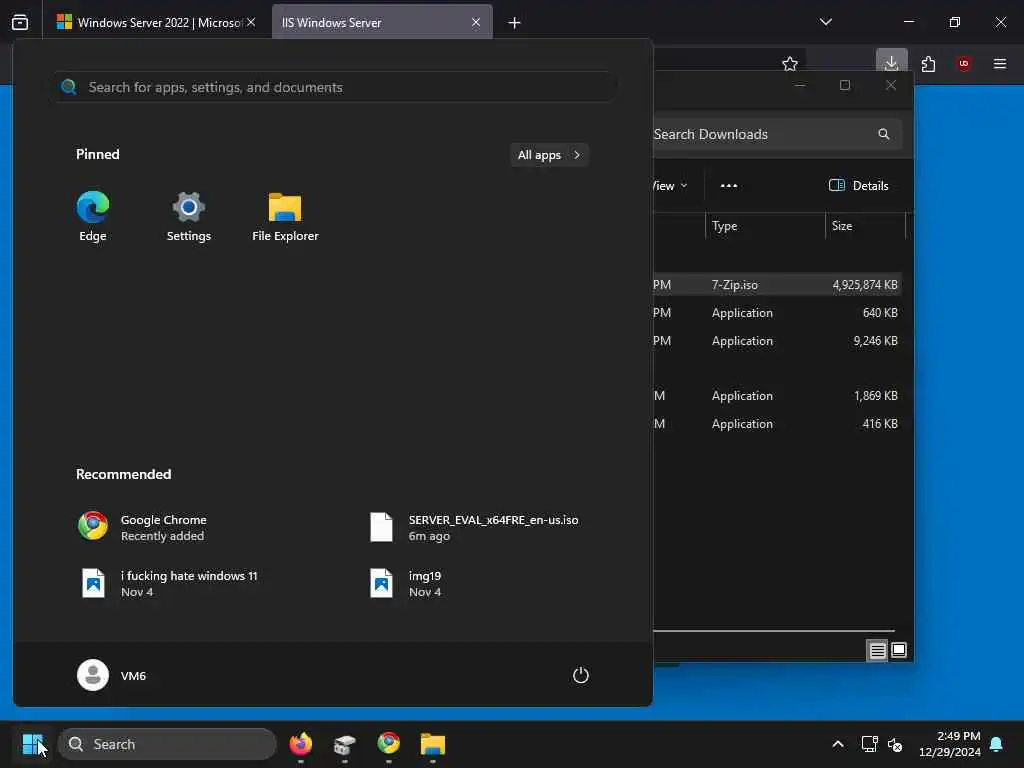Sort files by the Size column
This screenshot has height=768, width=1024.
[865, 226]
